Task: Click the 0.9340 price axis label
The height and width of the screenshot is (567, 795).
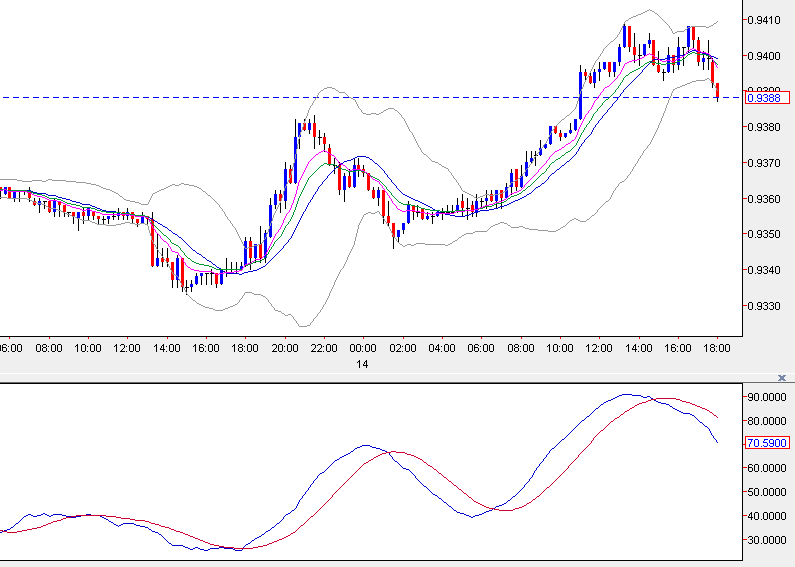Action: tap(764, 270)
